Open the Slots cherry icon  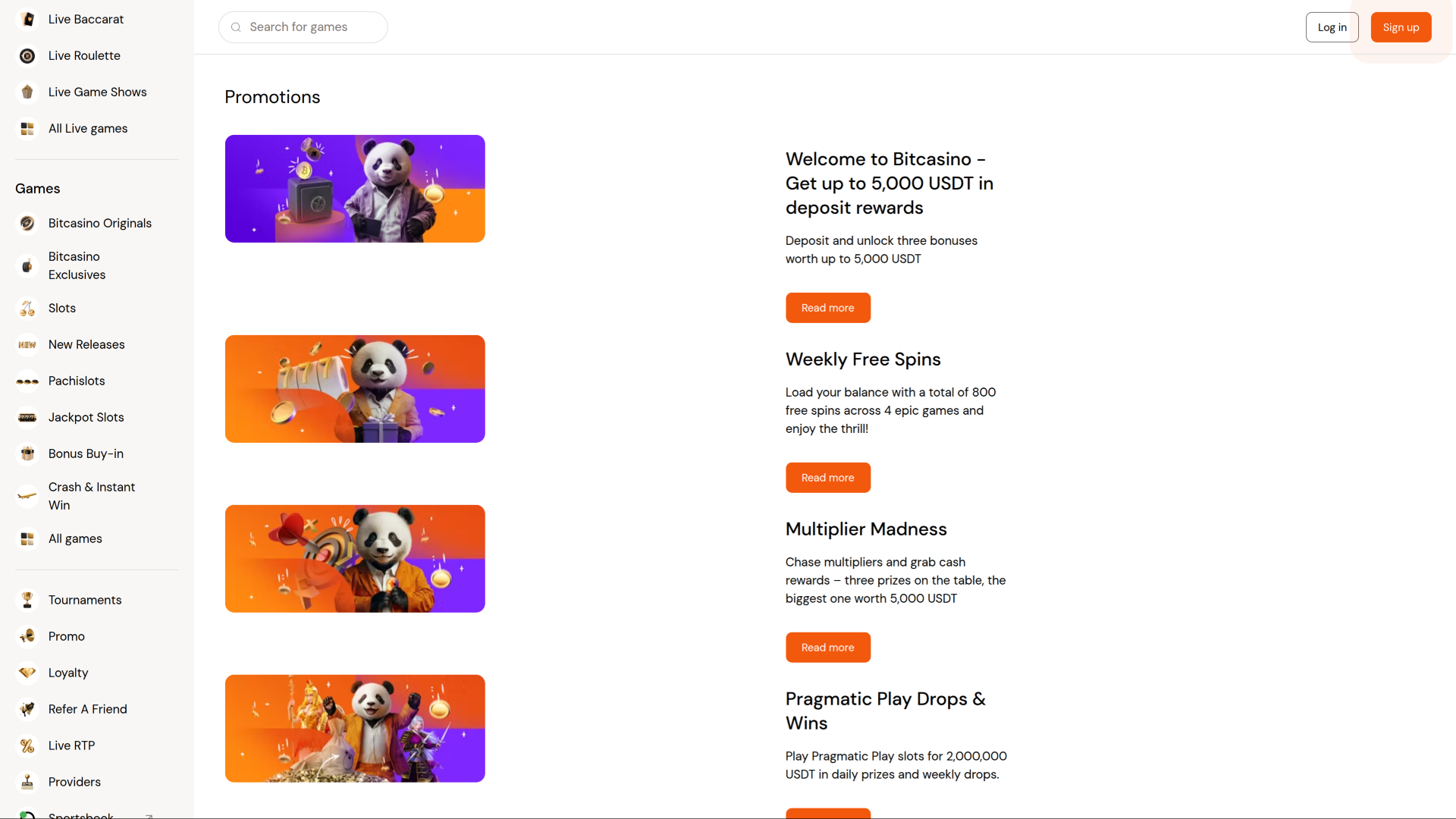tap(27, 308)
